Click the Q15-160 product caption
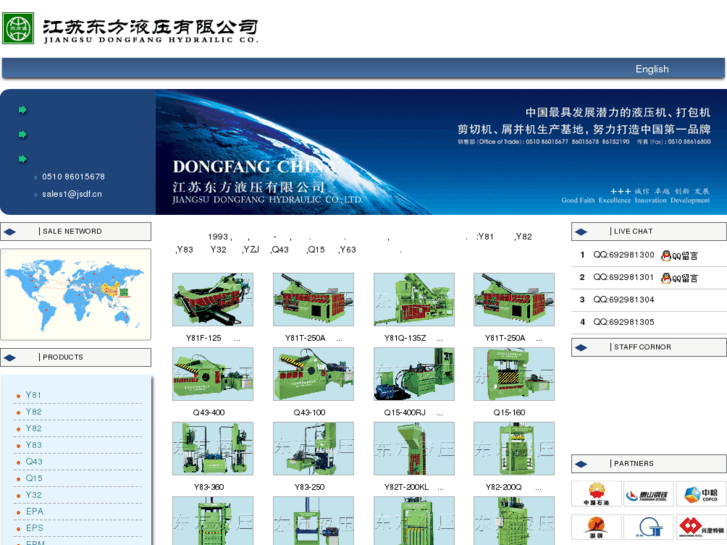 click(509, 412)
